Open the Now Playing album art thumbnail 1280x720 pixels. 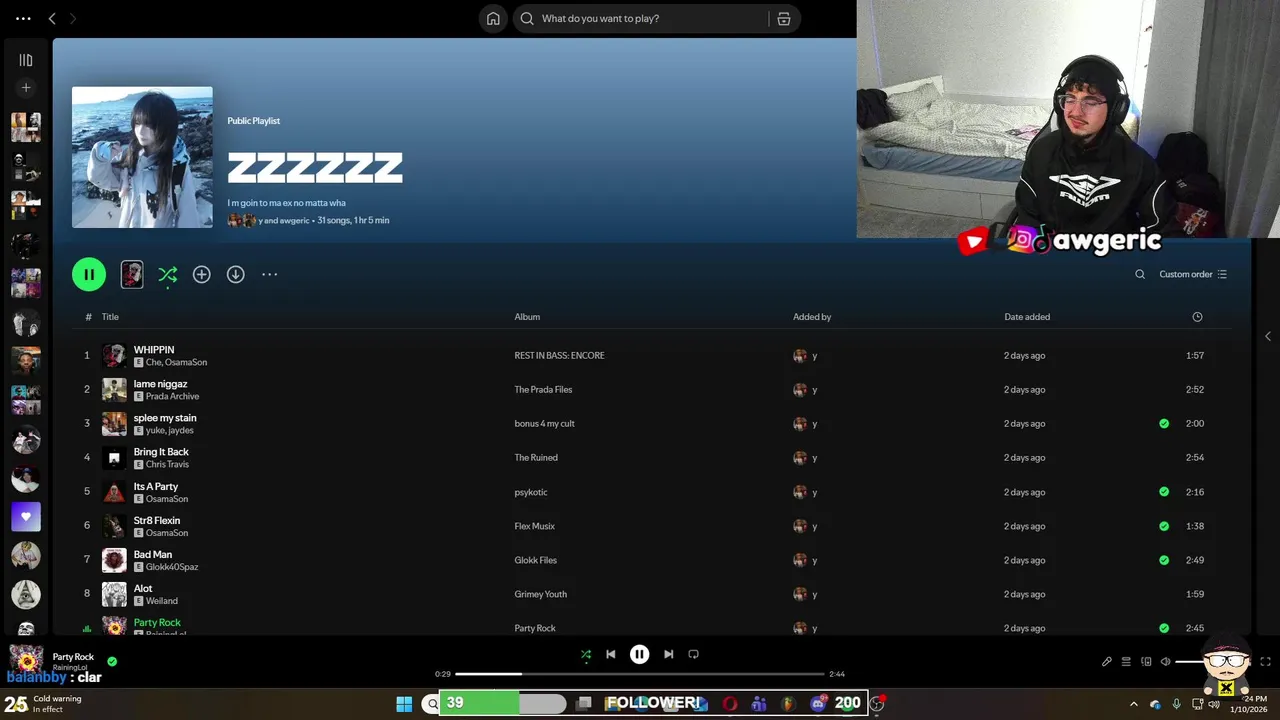point(26,660)
